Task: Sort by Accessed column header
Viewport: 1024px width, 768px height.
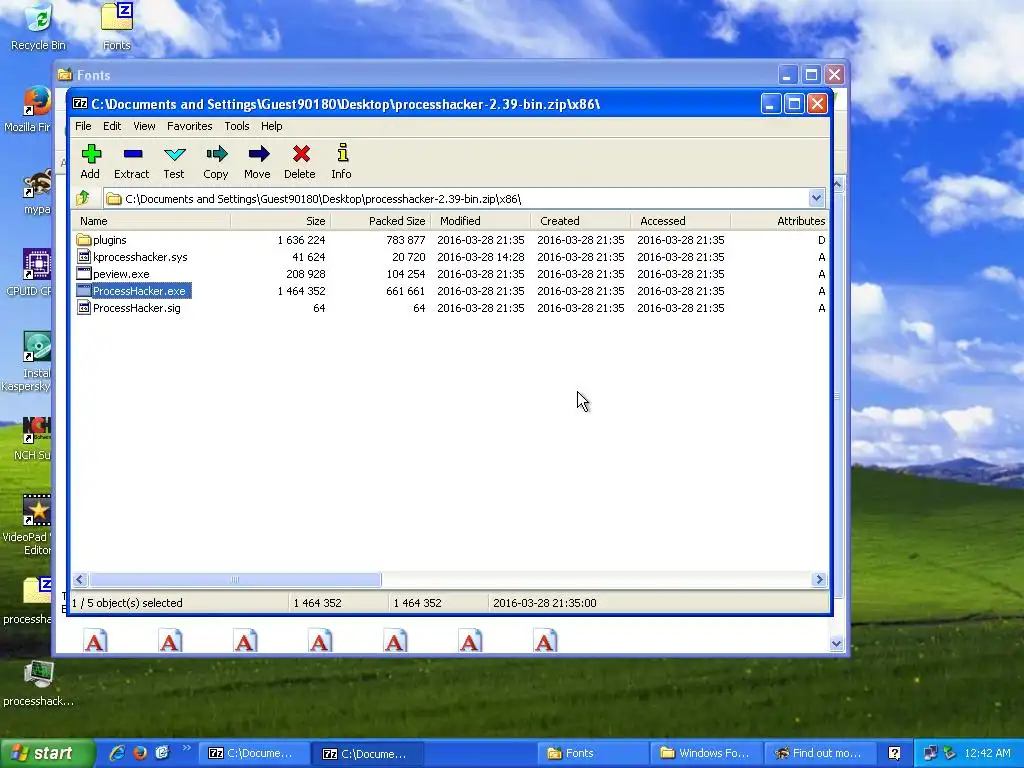Action: 680,221
